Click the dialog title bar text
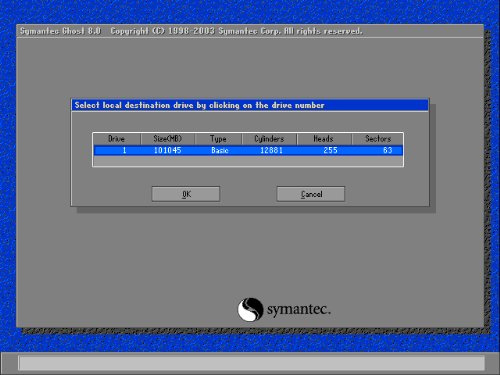Viewport: 500px width, 375px height. click(199, 105)
